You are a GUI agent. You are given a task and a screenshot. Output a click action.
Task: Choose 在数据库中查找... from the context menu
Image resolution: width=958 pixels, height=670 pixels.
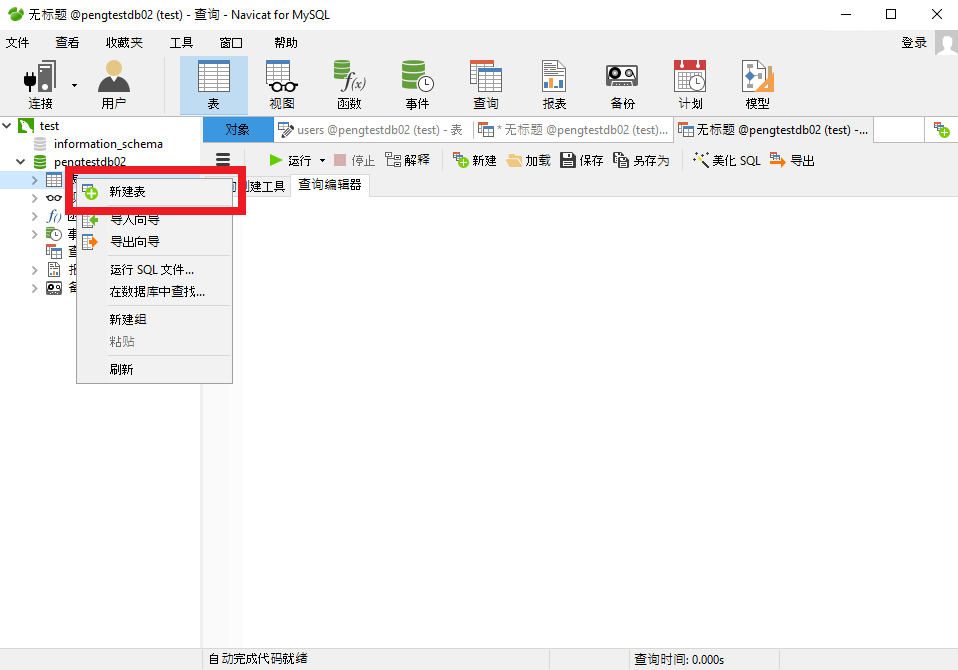coord(155,292)
